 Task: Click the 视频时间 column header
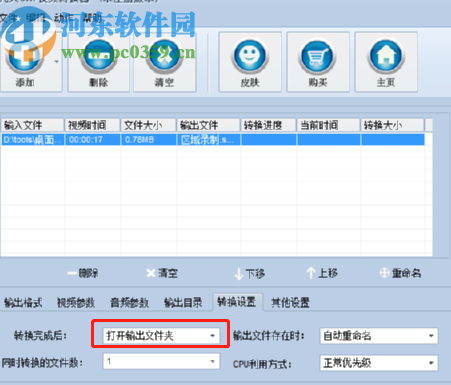pyautogui.click(x=92, y=125)
